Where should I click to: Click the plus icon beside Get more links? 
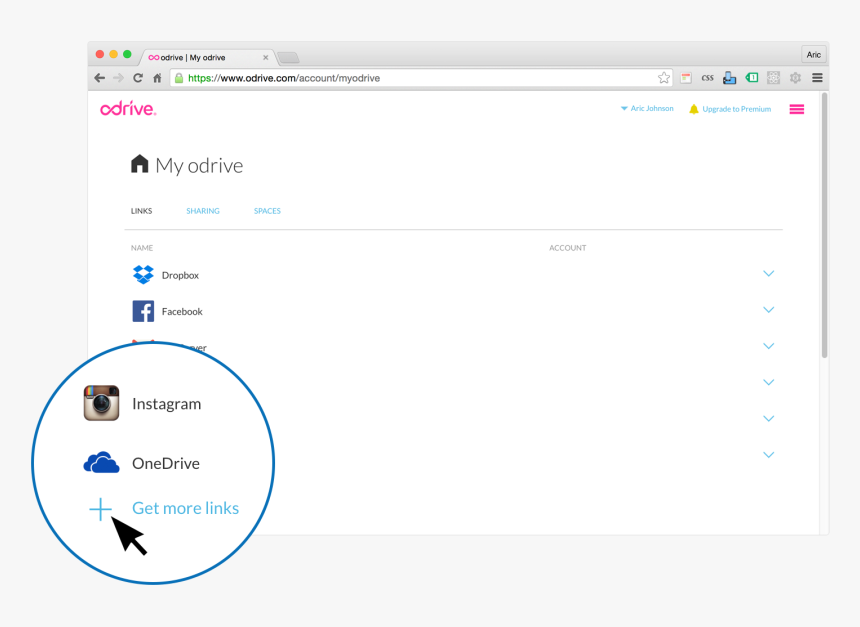tap(100, 509)
